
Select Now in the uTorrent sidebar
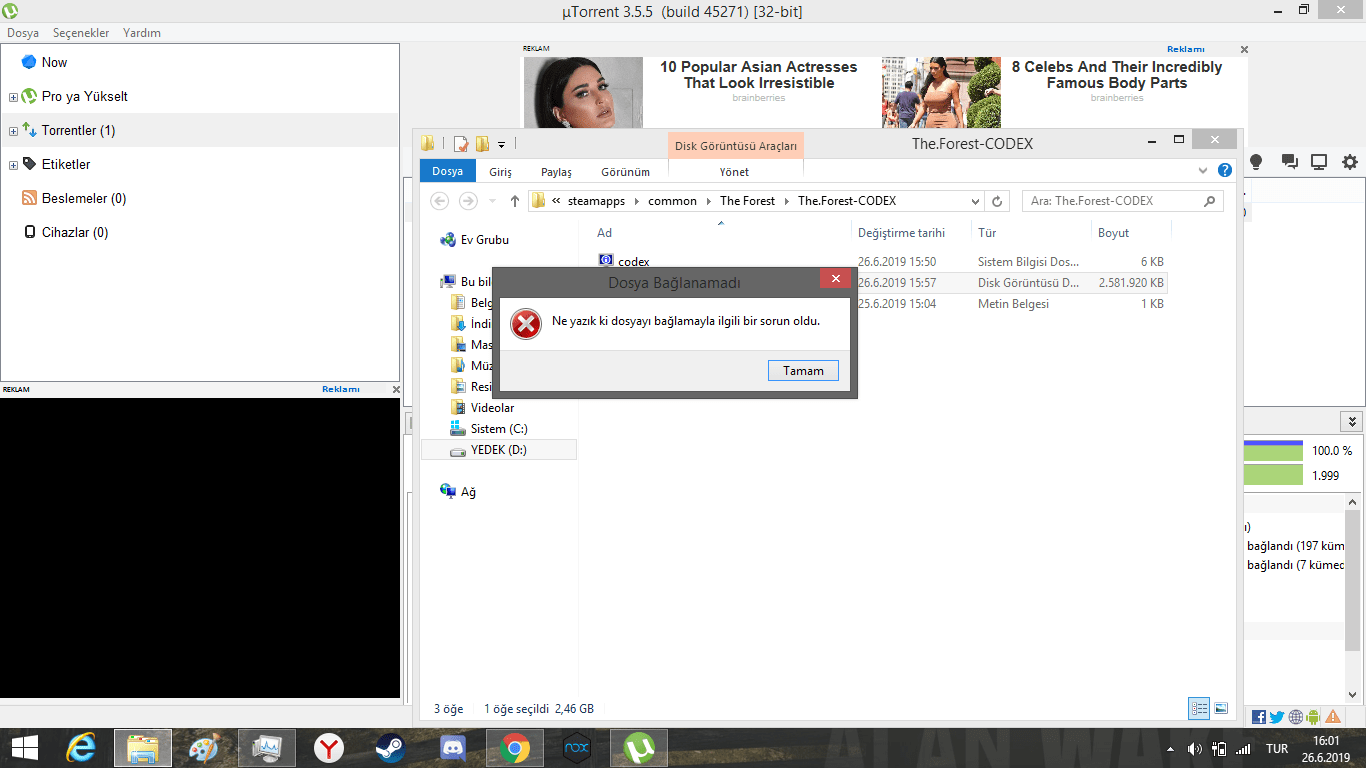(x=54, y=62)
